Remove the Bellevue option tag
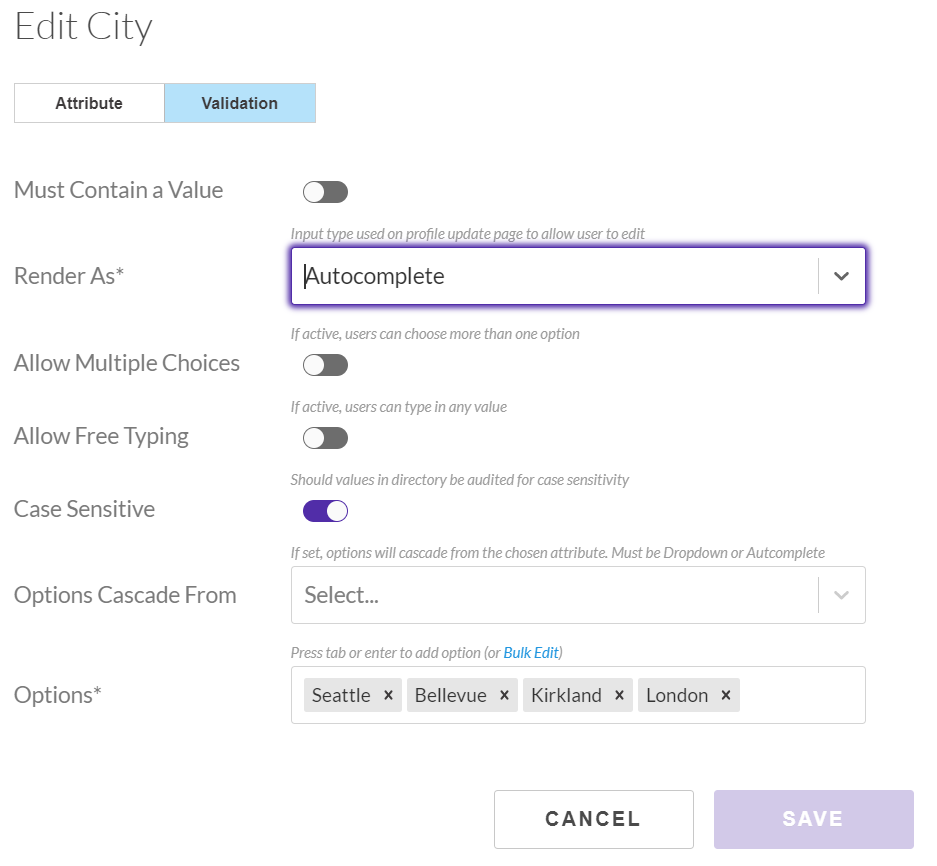Screen dimensions: 937x866 coord(504,695)
